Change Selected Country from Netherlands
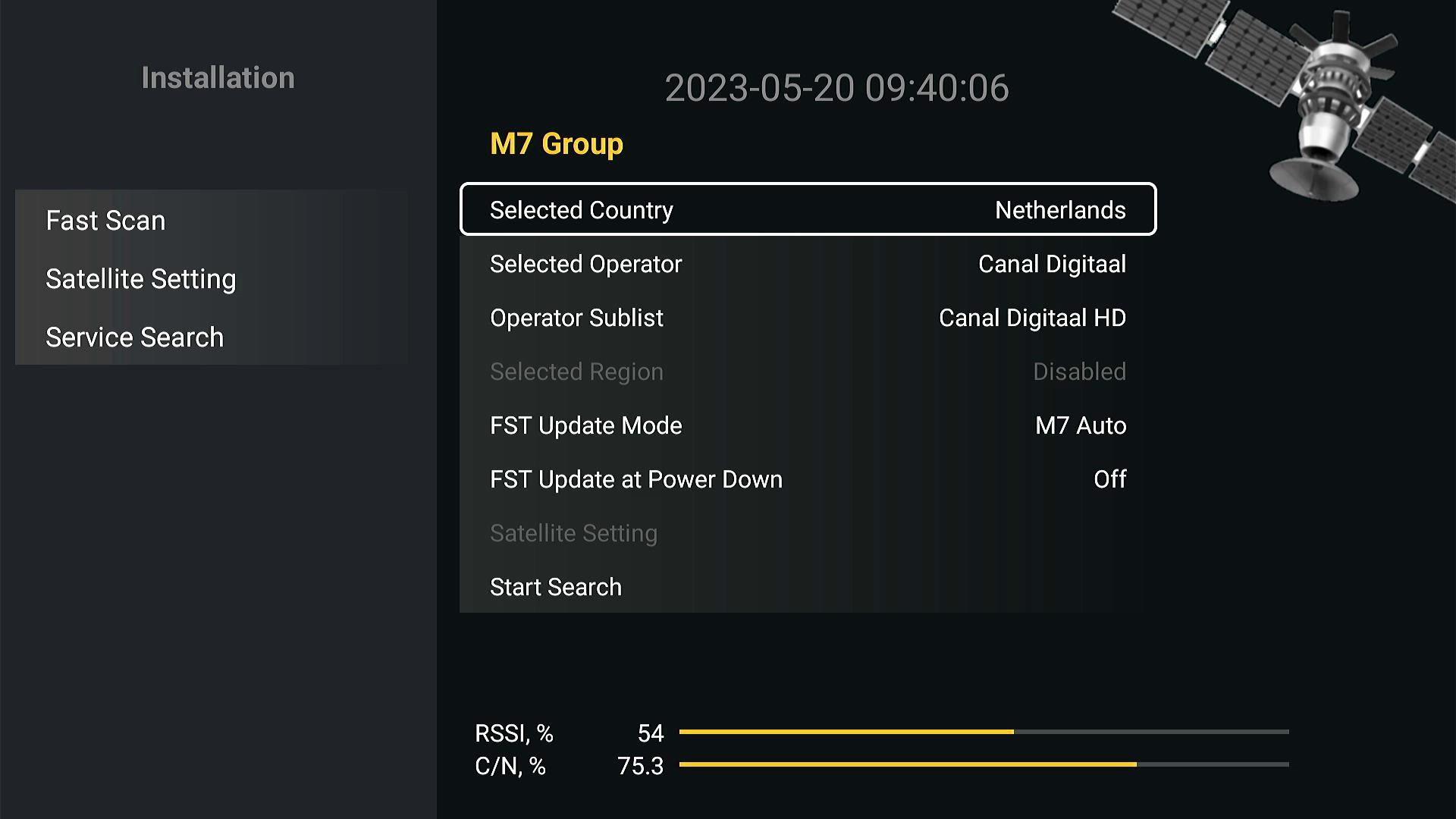Viewport: 1456px width, 819px height. tap(808, 209)
